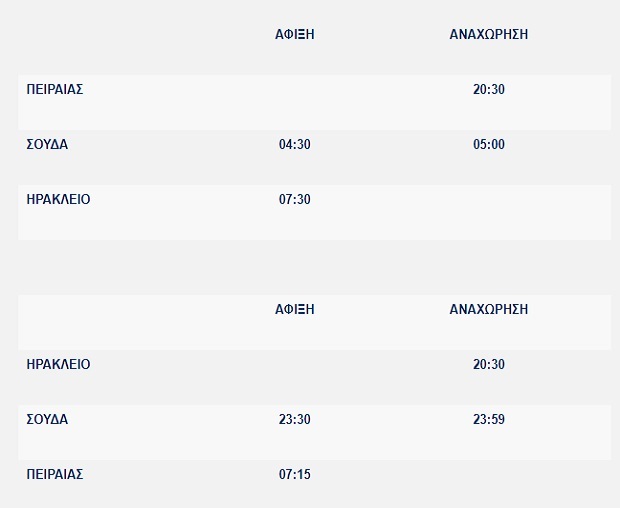
Task: Click the 20:30 departure time from ΠΕΙΡΑΙΑΣ
Action: pos(489,89)
